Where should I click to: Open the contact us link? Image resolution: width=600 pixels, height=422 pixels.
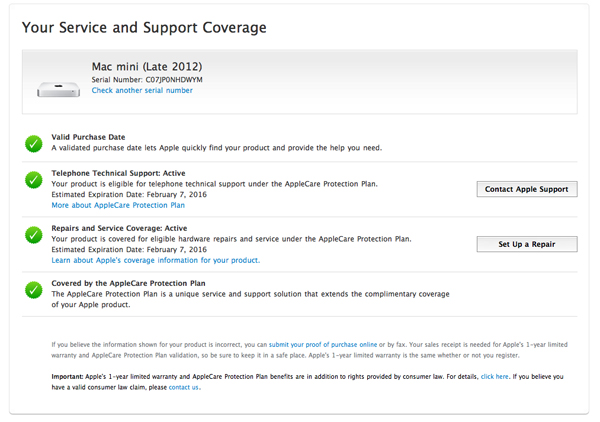(x=184, y=387)
